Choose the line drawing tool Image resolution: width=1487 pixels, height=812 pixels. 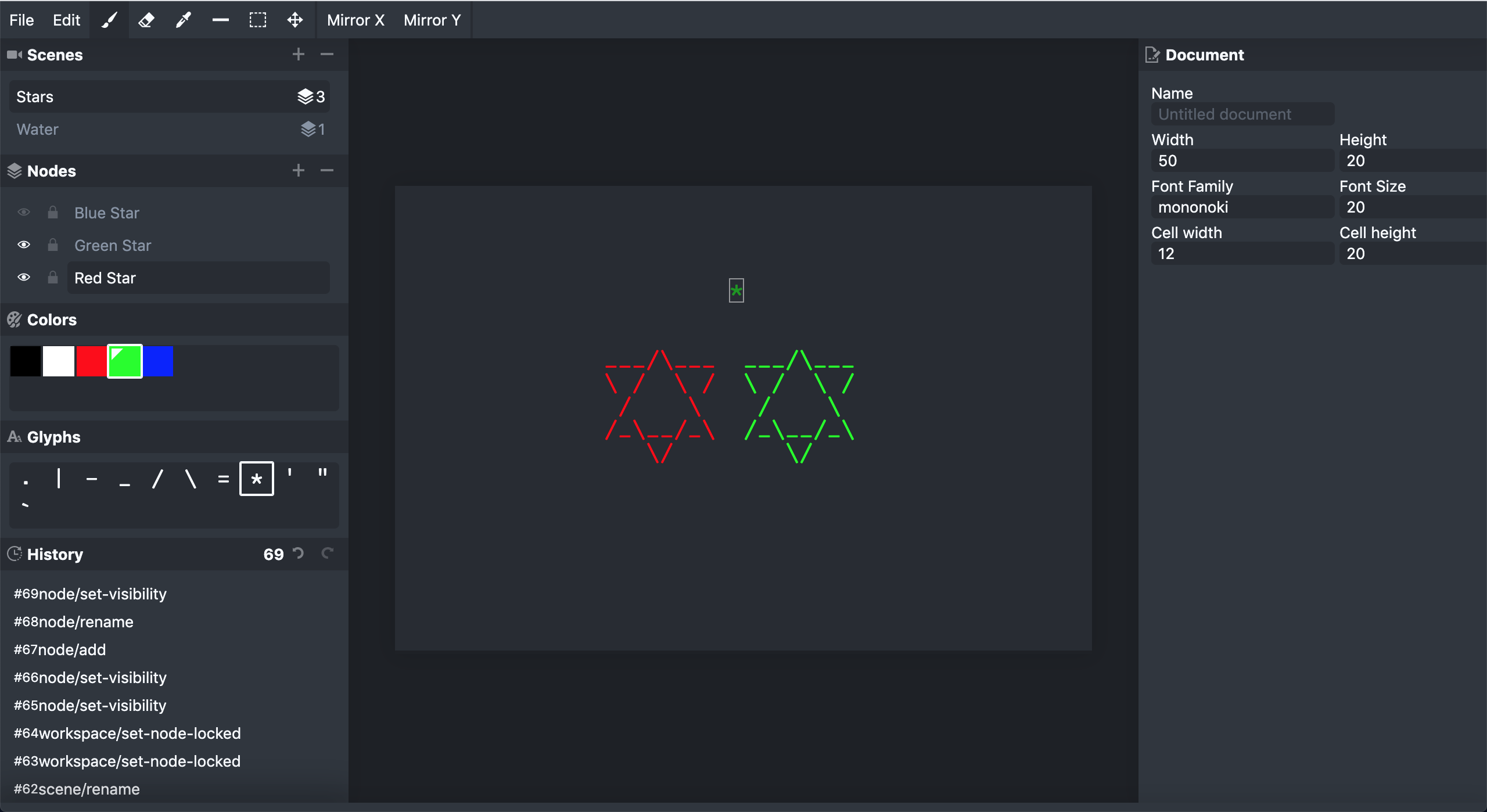pyautogui.click(x=221, y=20)
